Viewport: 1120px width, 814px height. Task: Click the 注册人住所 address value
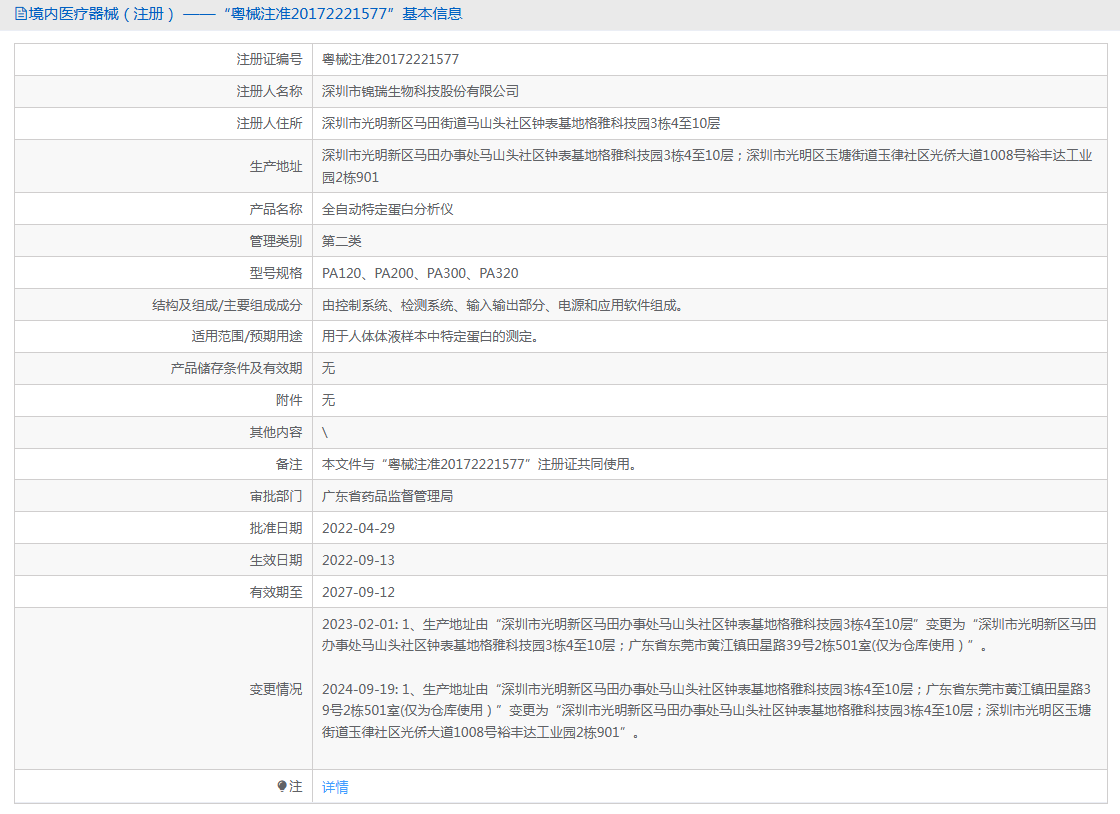521,124
